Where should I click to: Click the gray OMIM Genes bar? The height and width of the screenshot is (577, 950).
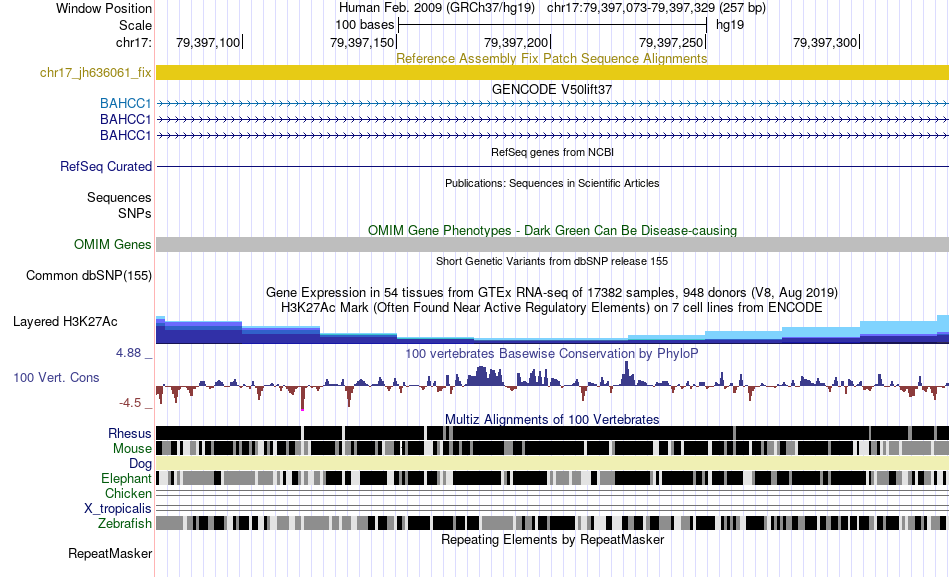point(552,244)
